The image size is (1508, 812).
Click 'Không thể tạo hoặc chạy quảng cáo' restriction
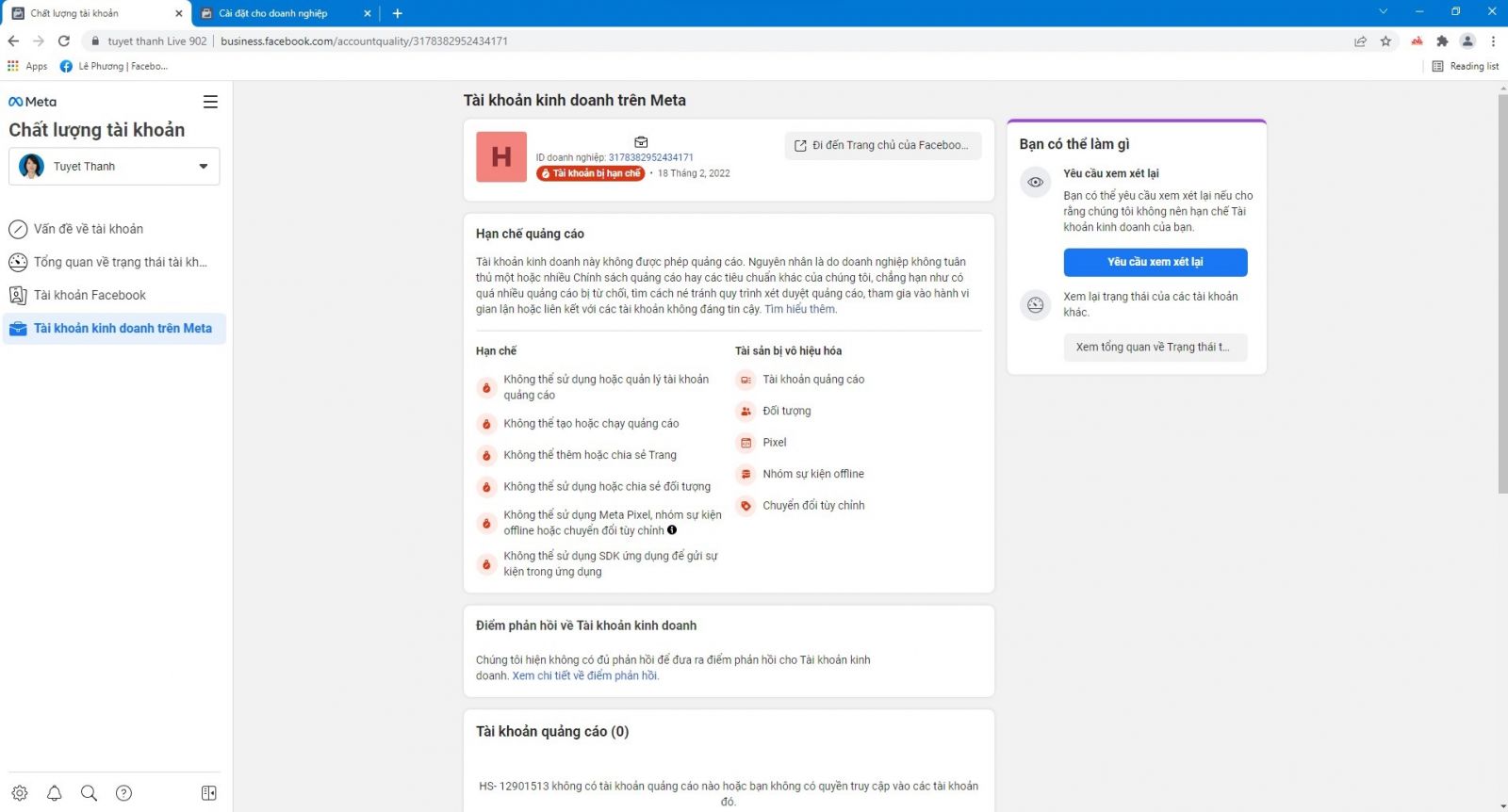[x=591, y=424]
